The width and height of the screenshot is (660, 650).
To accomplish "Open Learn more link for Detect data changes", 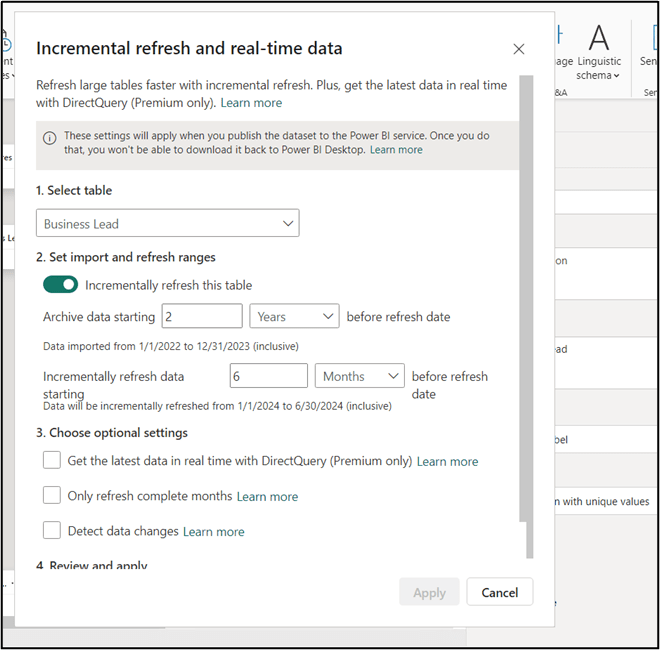I will click(213, 532).
